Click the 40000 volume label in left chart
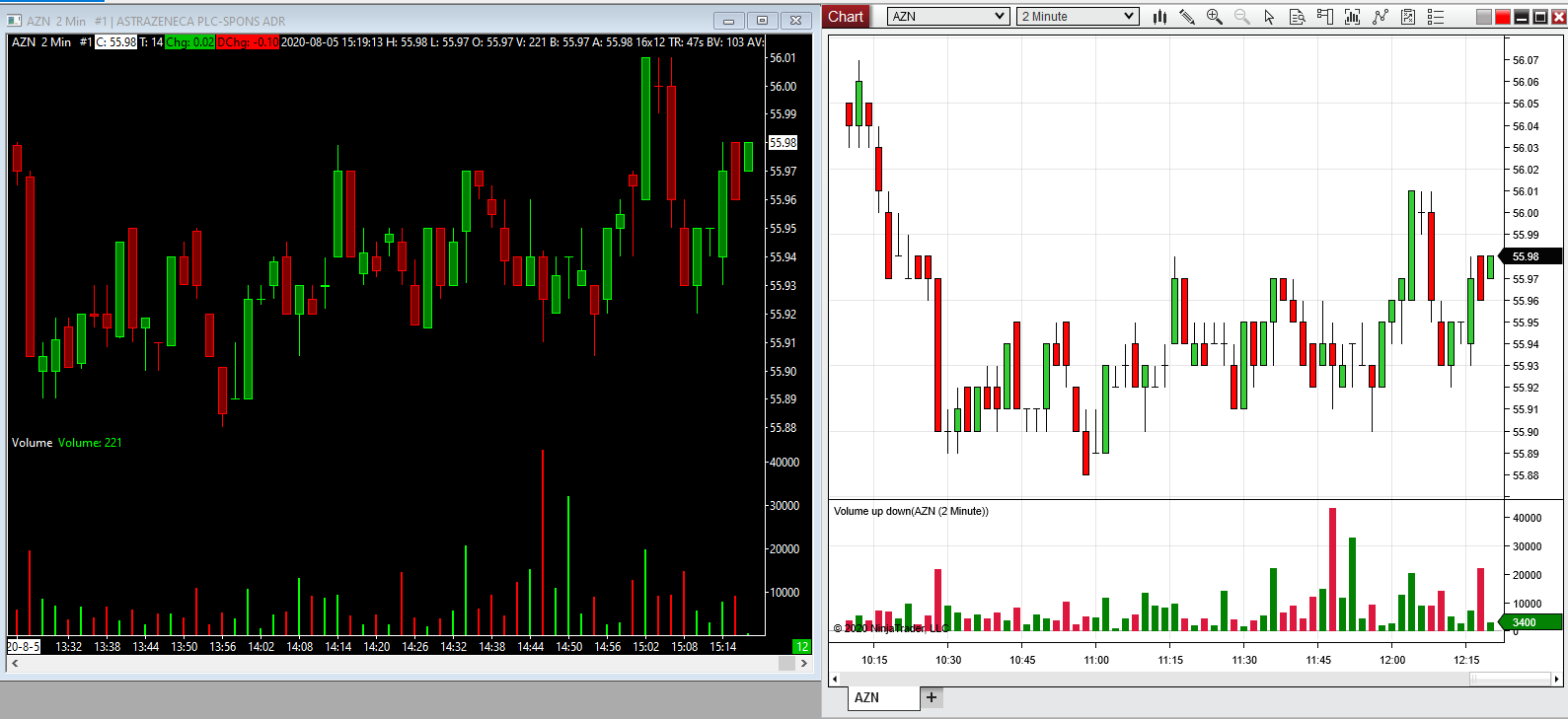This screenshot has width=1568, height=719. (784, 463)
